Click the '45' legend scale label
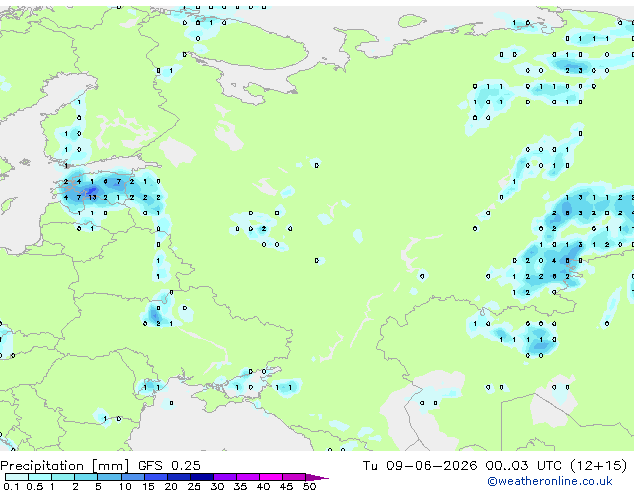 pos(287,486)
